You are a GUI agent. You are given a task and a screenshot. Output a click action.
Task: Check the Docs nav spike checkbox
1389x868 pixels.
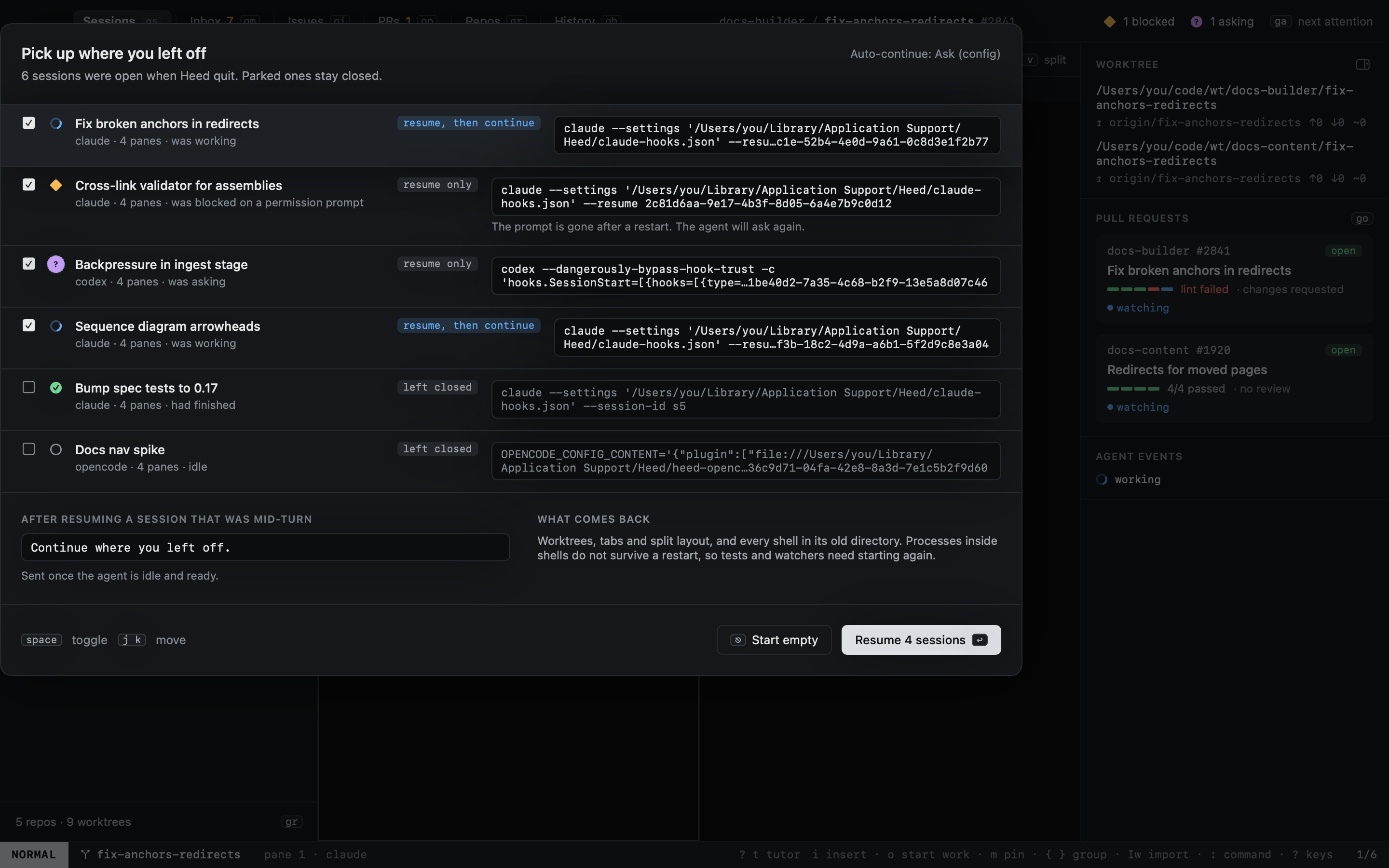click(x=29, y=449)
